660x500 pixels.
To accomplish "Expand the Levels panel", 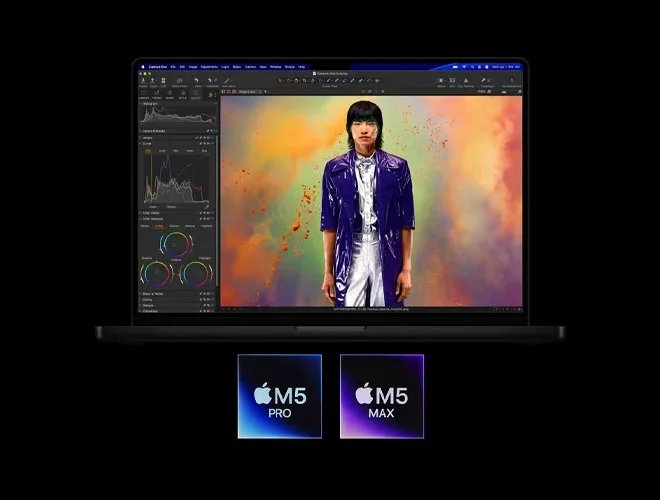I will point(141,138).
